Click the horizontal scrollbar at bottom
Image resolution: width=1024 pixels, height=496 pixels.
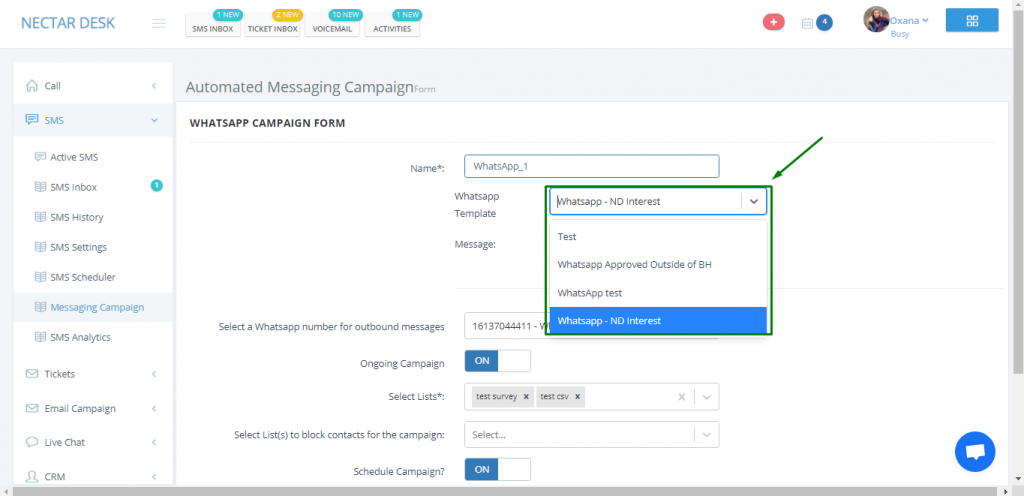click(x=506, y=490)
